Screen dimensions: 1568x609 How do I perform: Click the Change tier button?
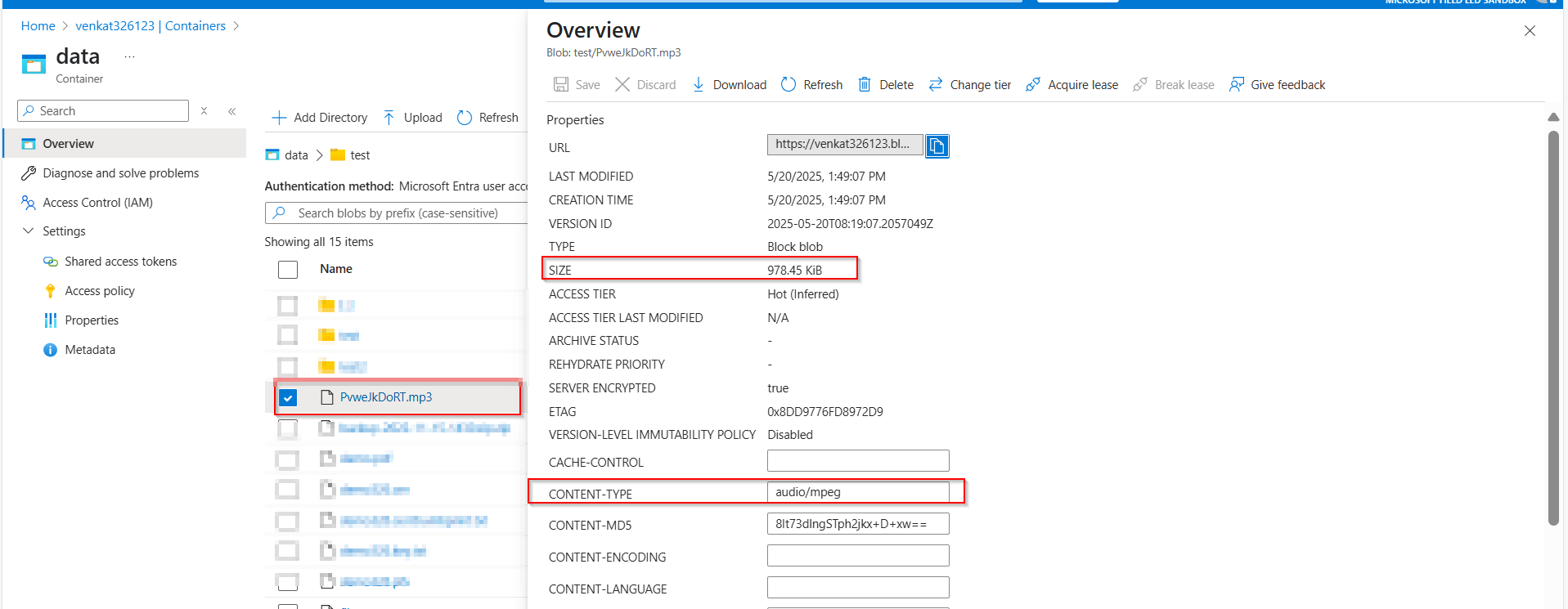970,85
